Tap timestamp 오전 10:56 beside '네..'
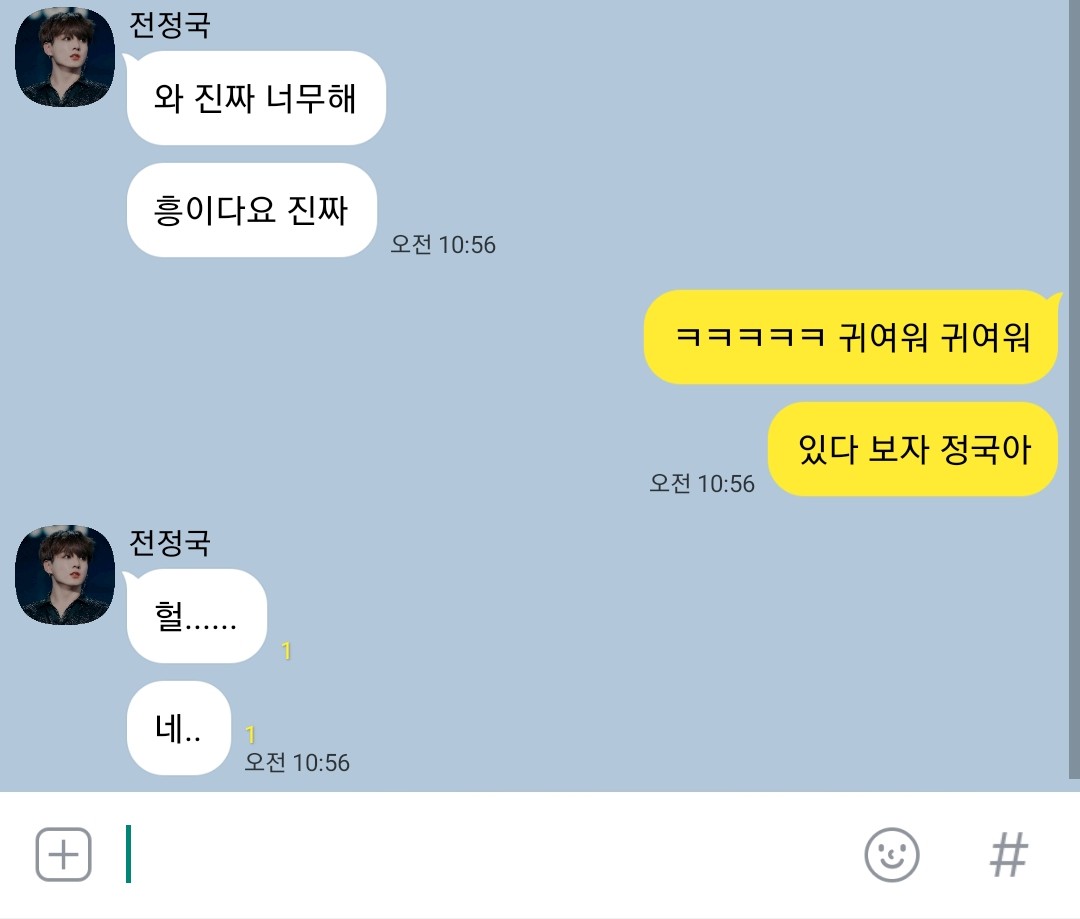This screenshot has width=1080, height=919. (297, 763)
